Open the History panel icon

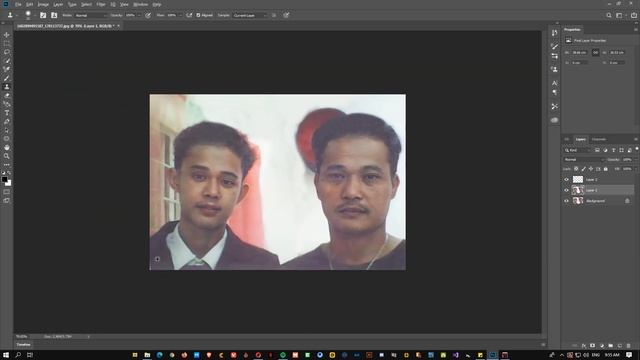click(x=554, y=33)
